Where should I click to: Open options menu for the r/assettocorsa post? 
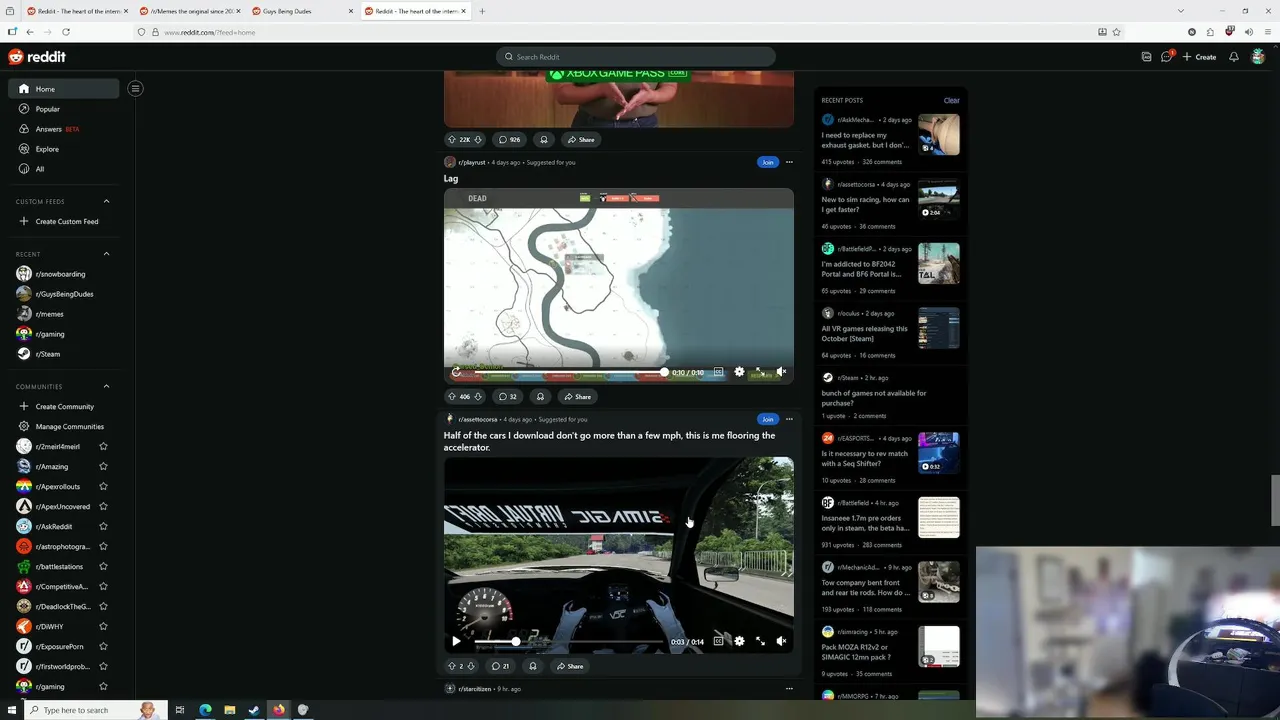pyautogui.click(x=789, y=419)
